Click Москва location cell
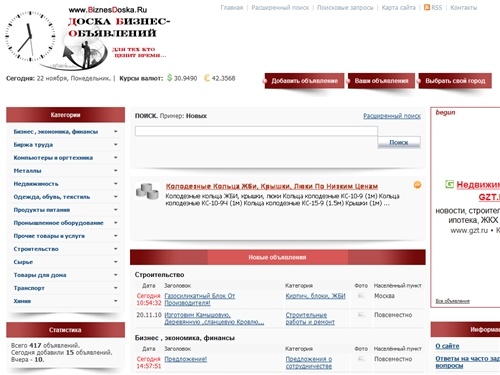500x375 pixels. pos(384,296)
